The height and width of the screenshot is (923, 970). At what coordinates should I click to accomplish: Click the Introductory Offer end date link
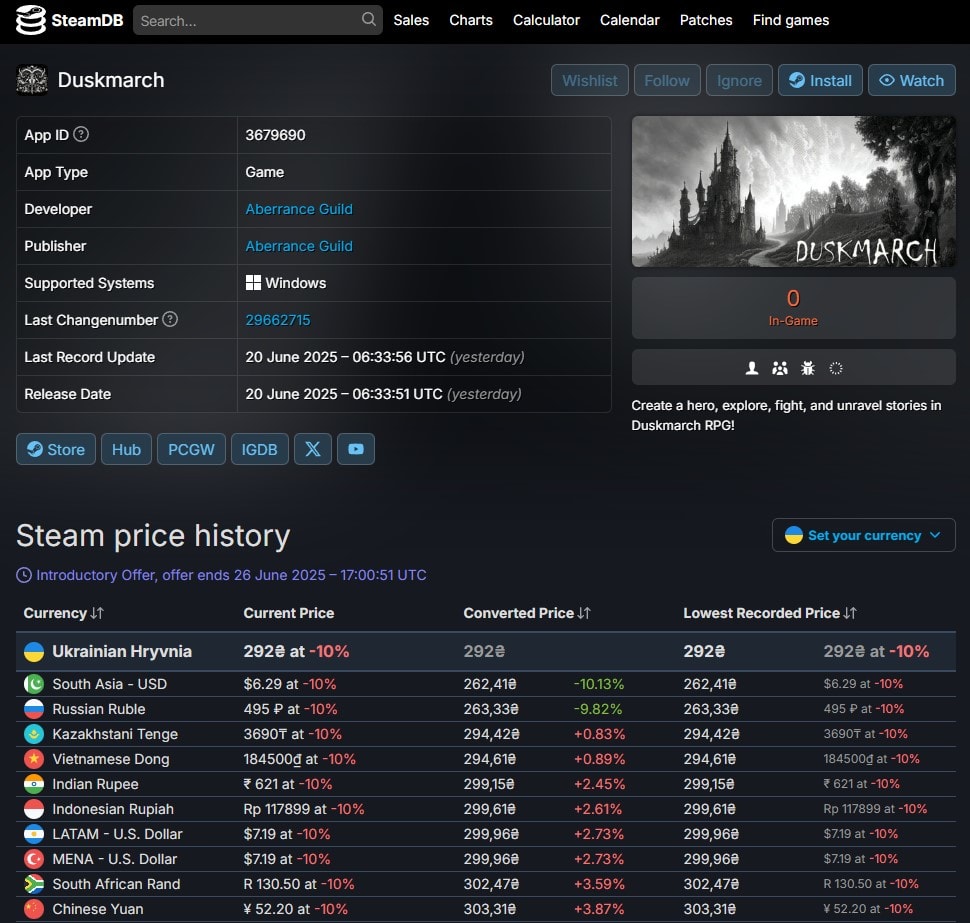click(231, 575)
